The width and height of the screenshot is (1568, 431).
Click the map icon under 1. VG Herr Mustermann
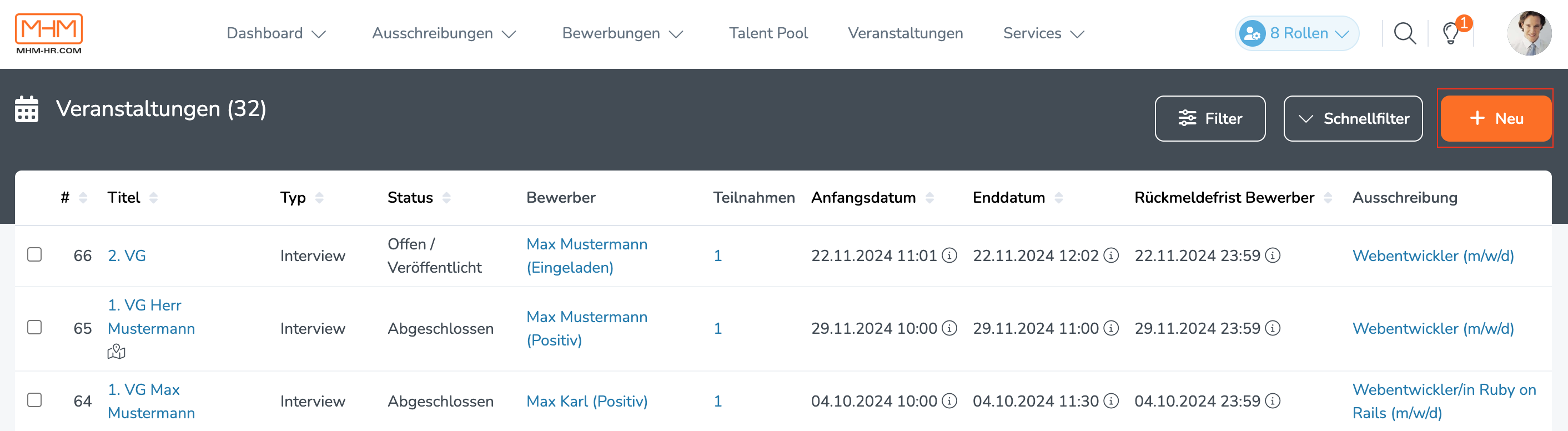(116, 352)
